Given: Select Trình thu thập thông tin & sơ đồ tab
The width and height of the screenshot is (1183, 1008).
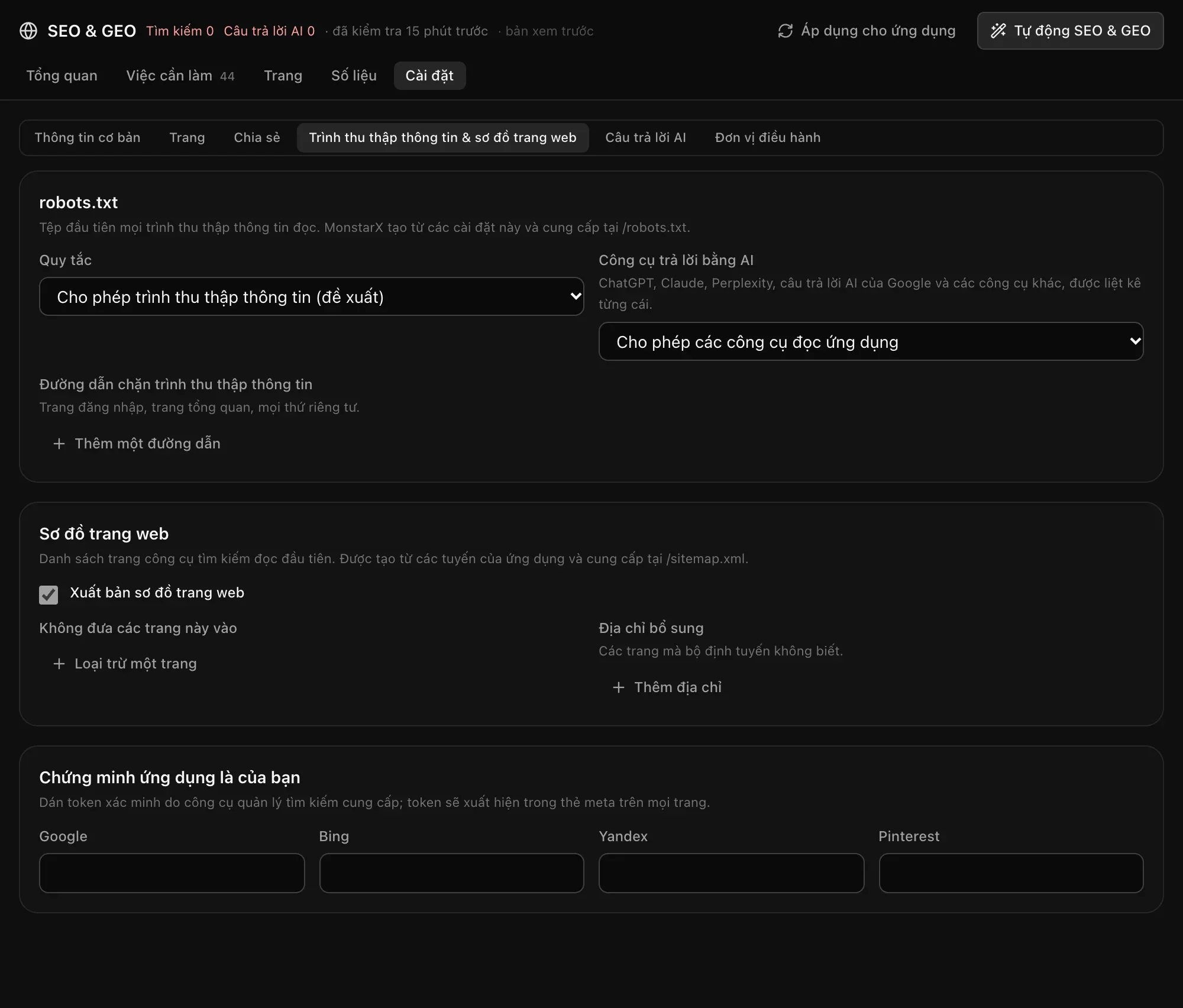Looking at the screenshot, I should tap(442, 138).
